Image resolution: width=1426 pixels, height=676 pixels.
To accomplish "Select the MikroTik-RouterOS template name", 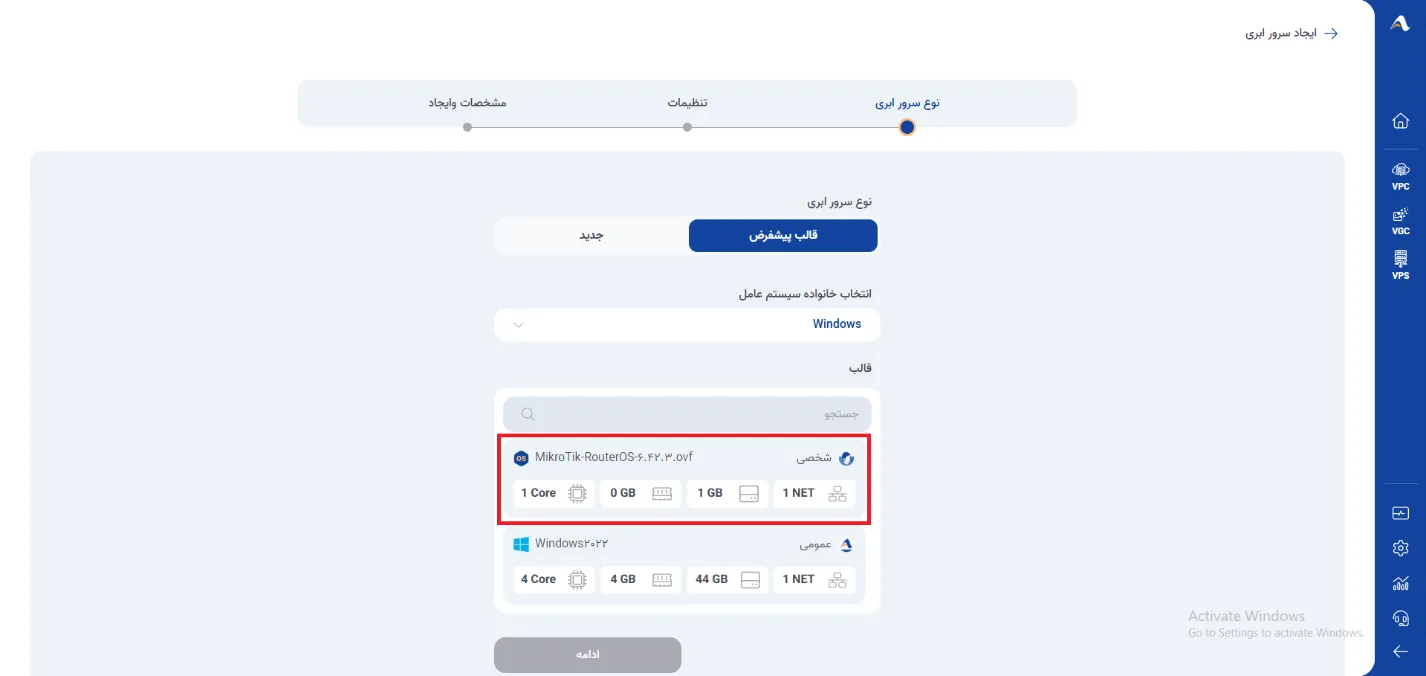I will coord(613,457).
